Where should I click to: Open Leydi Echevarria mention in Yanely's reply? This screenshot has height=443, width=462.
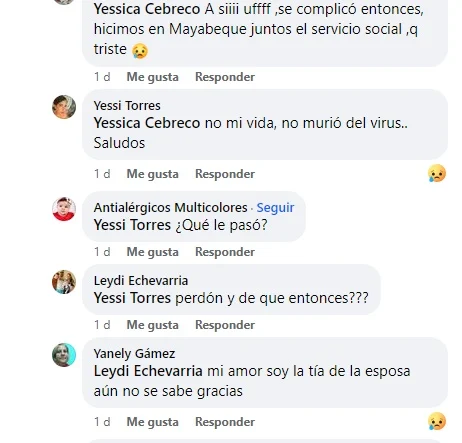click(148, 371)
